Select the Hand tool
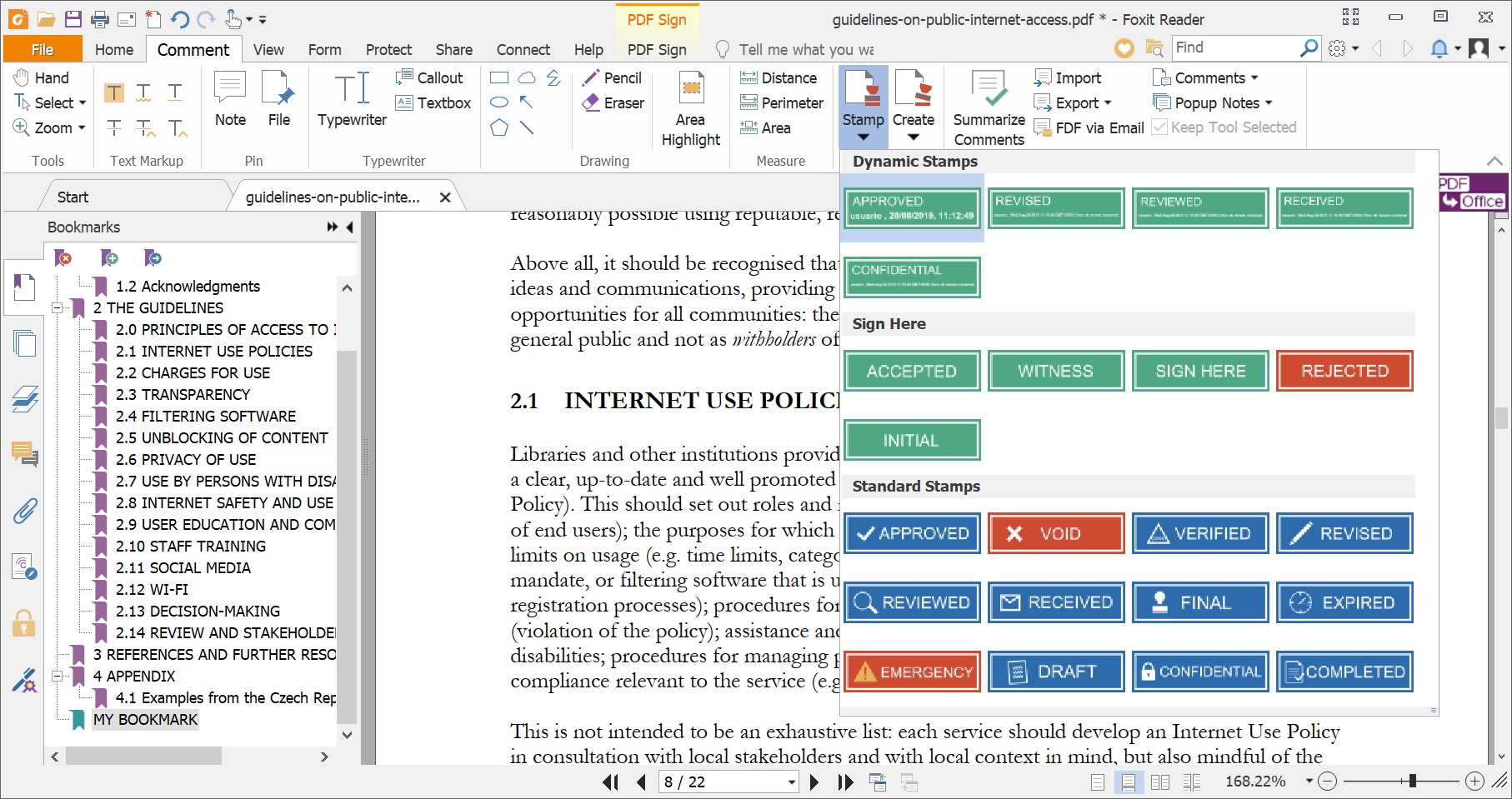1512x799 pixels. click(x=42, y=77)
